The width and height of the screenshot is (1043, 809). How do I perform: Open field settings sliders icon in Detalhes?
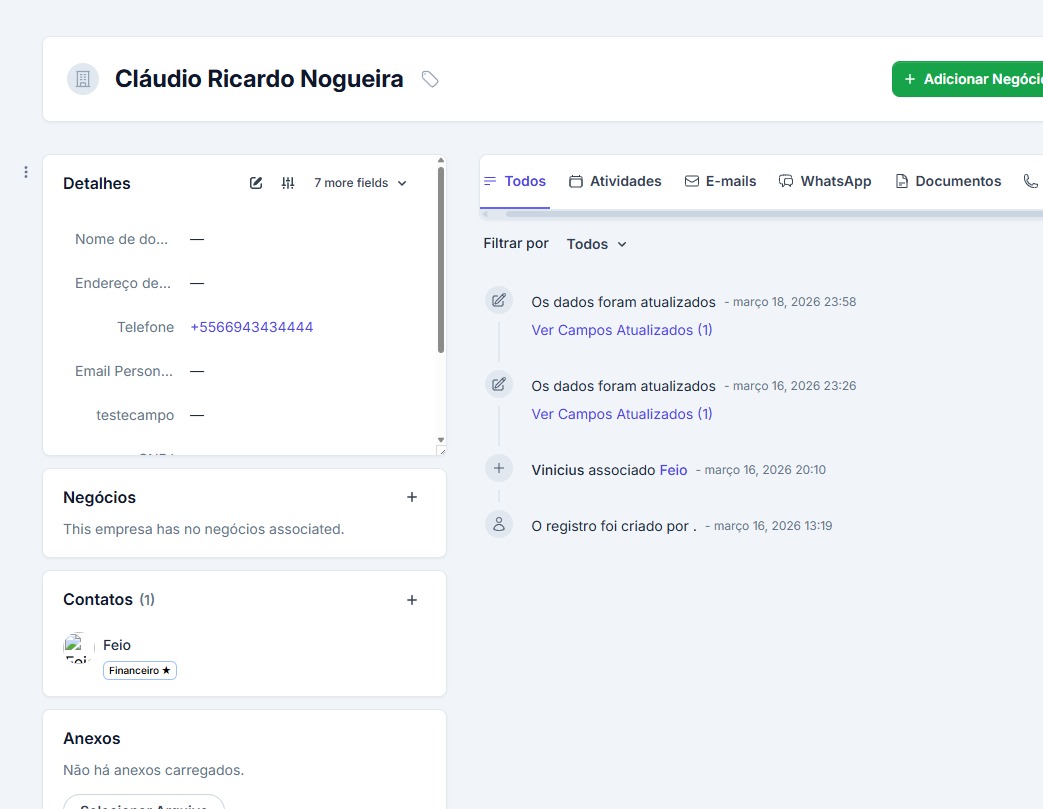pyautogui.click(x=288, y=183)
